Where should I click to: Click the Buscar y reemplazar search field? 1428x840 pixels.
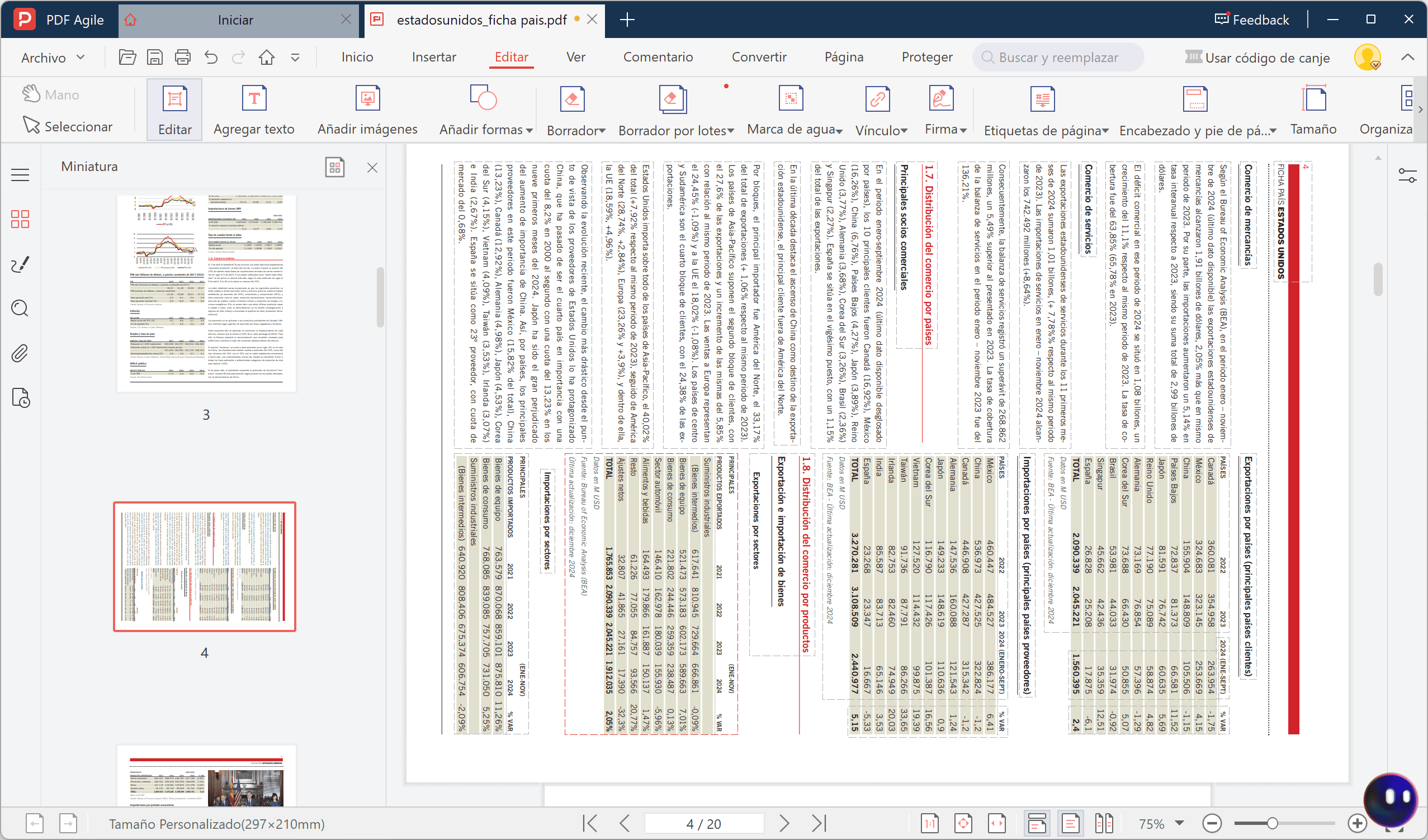pos(1058,57)
